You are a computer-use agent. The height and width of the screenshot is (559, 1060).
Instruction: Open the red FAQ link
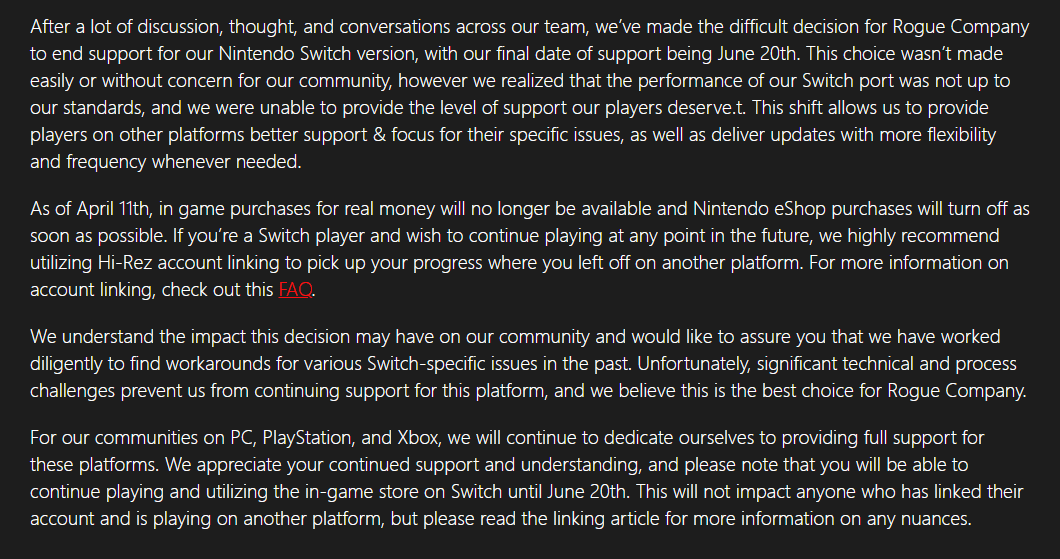(295, 289)
